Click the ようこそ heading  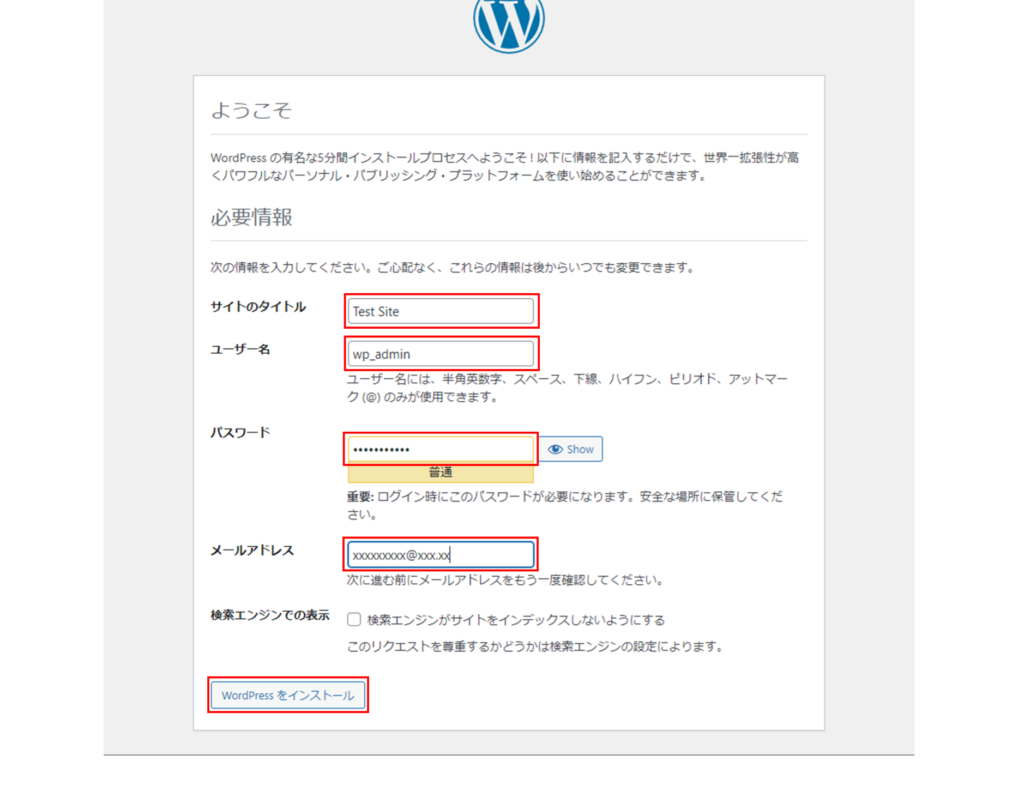coord(251,110)
